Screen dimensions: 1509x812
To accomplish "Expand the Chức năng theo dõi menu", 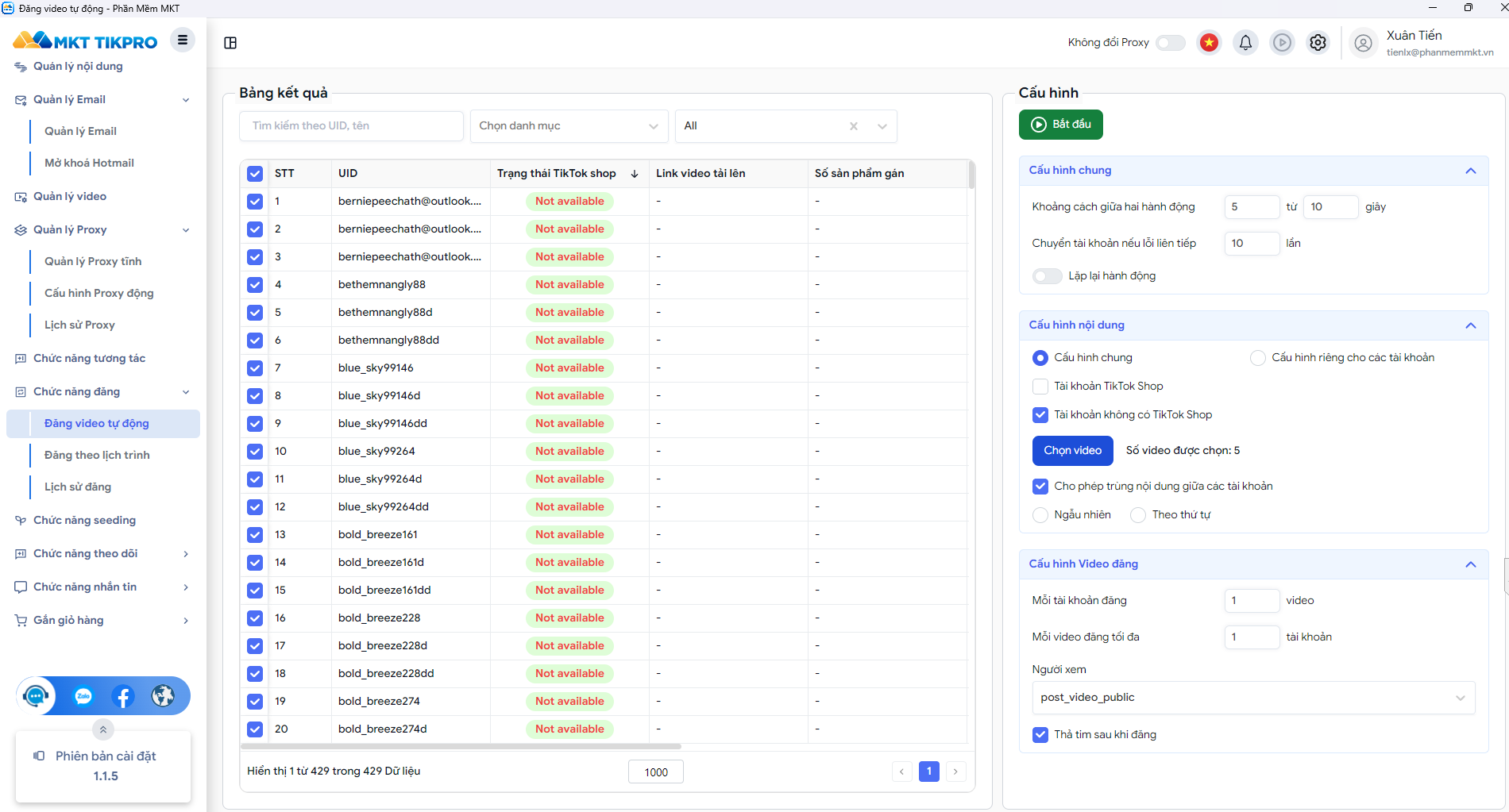I will click(103, 554).
